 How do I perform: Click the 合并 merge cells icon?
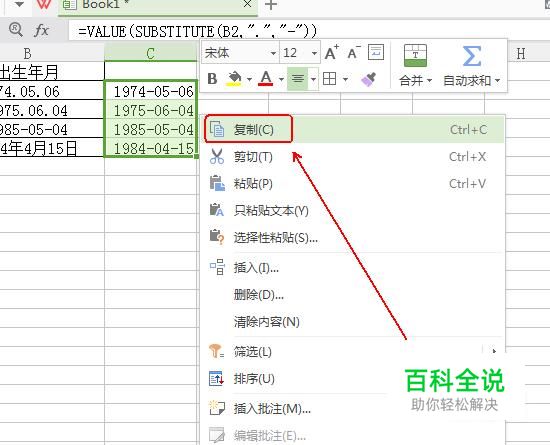[415, 55]
